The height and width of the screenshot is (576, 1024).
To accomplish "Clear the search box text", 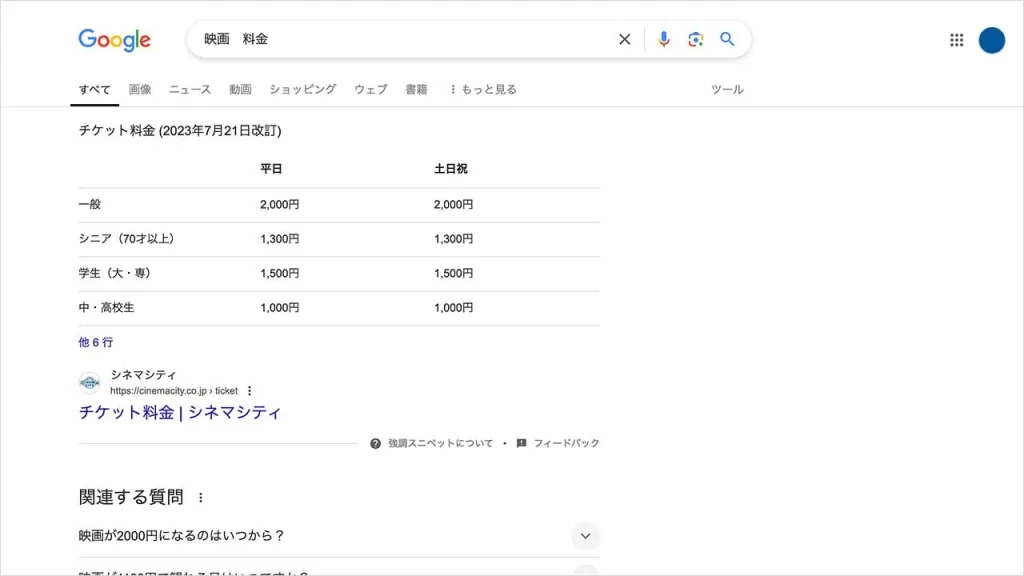I will (x=625, y=40).
